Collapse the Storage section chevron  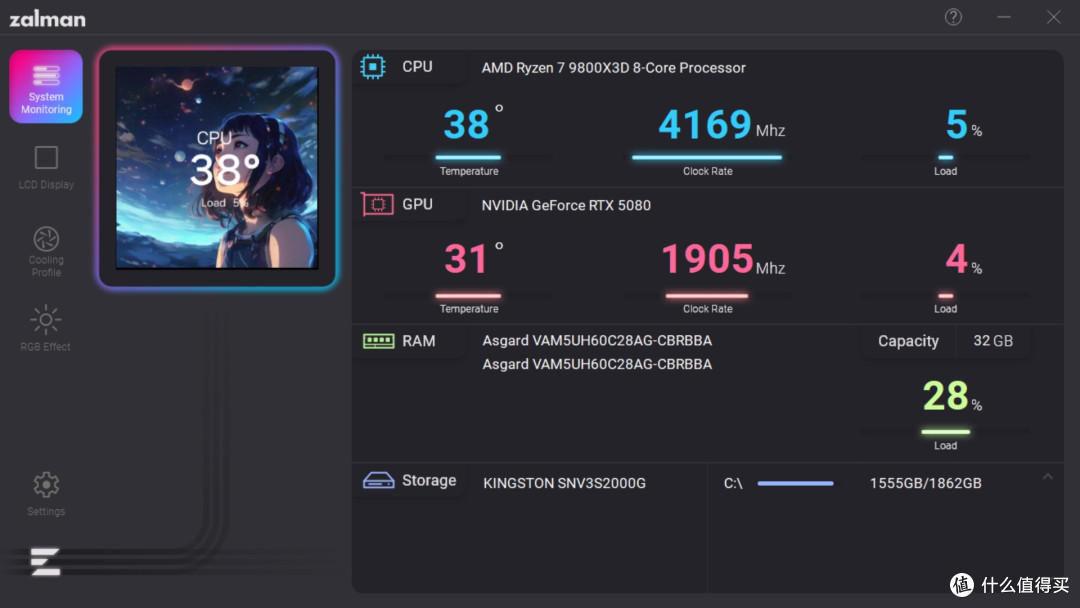click(x=1048, y=476)
